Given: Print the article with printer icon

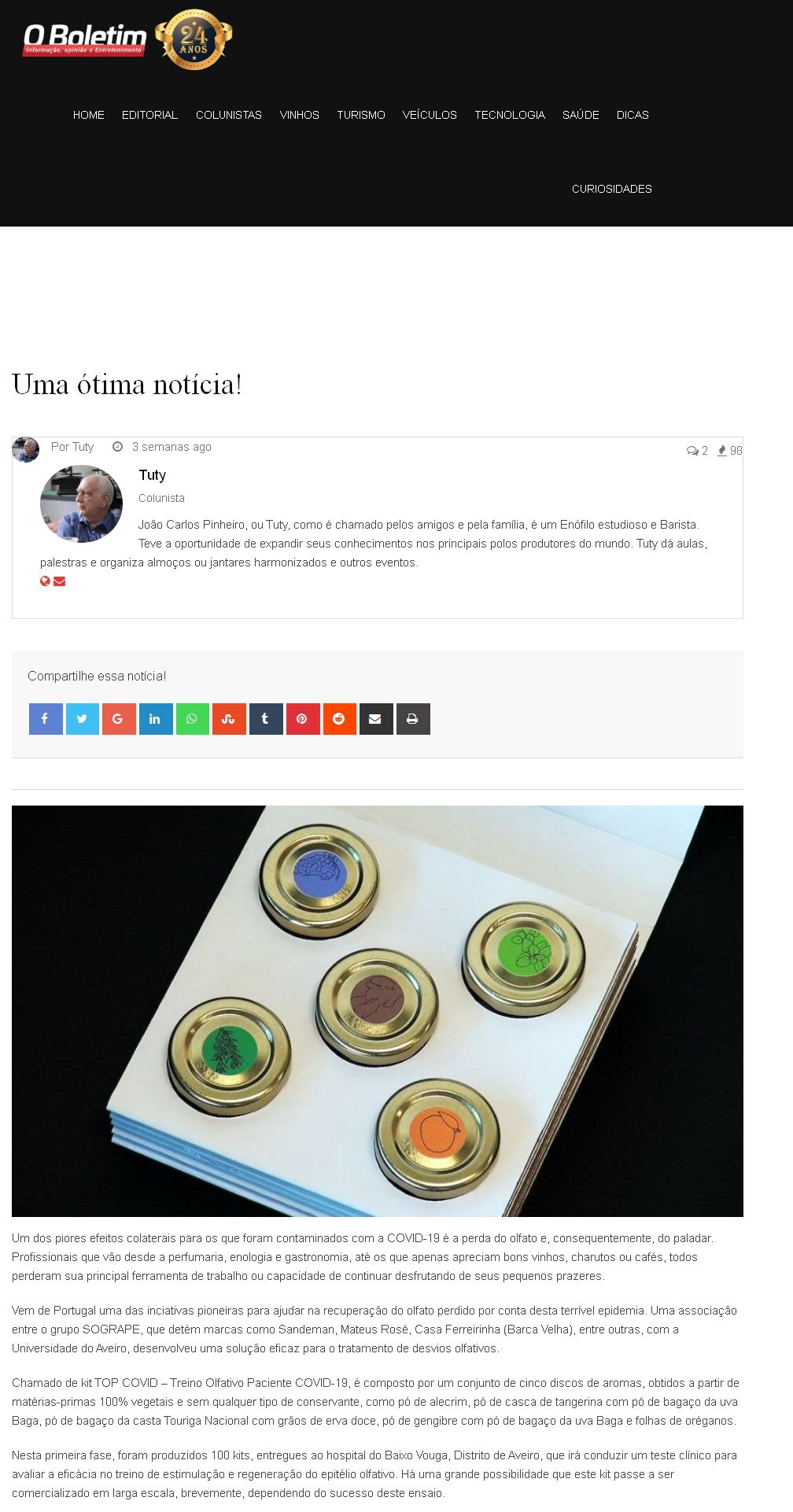Looking at the screenshot, I should point(413,719).
